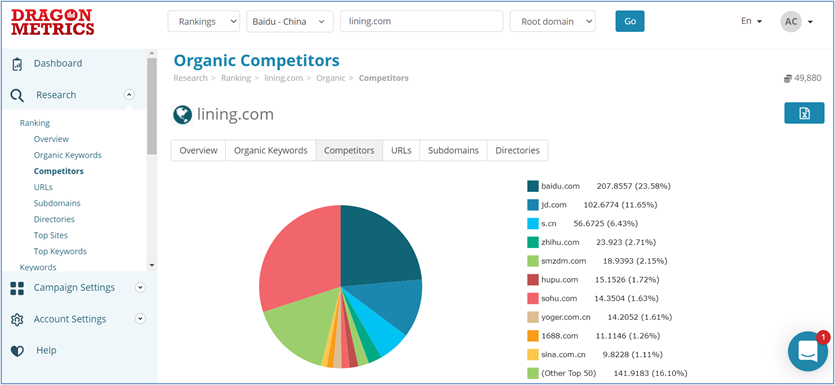Click the jd.com legend color swatch
This screenshot has width=835, height=385.
[x=533, y=204]
